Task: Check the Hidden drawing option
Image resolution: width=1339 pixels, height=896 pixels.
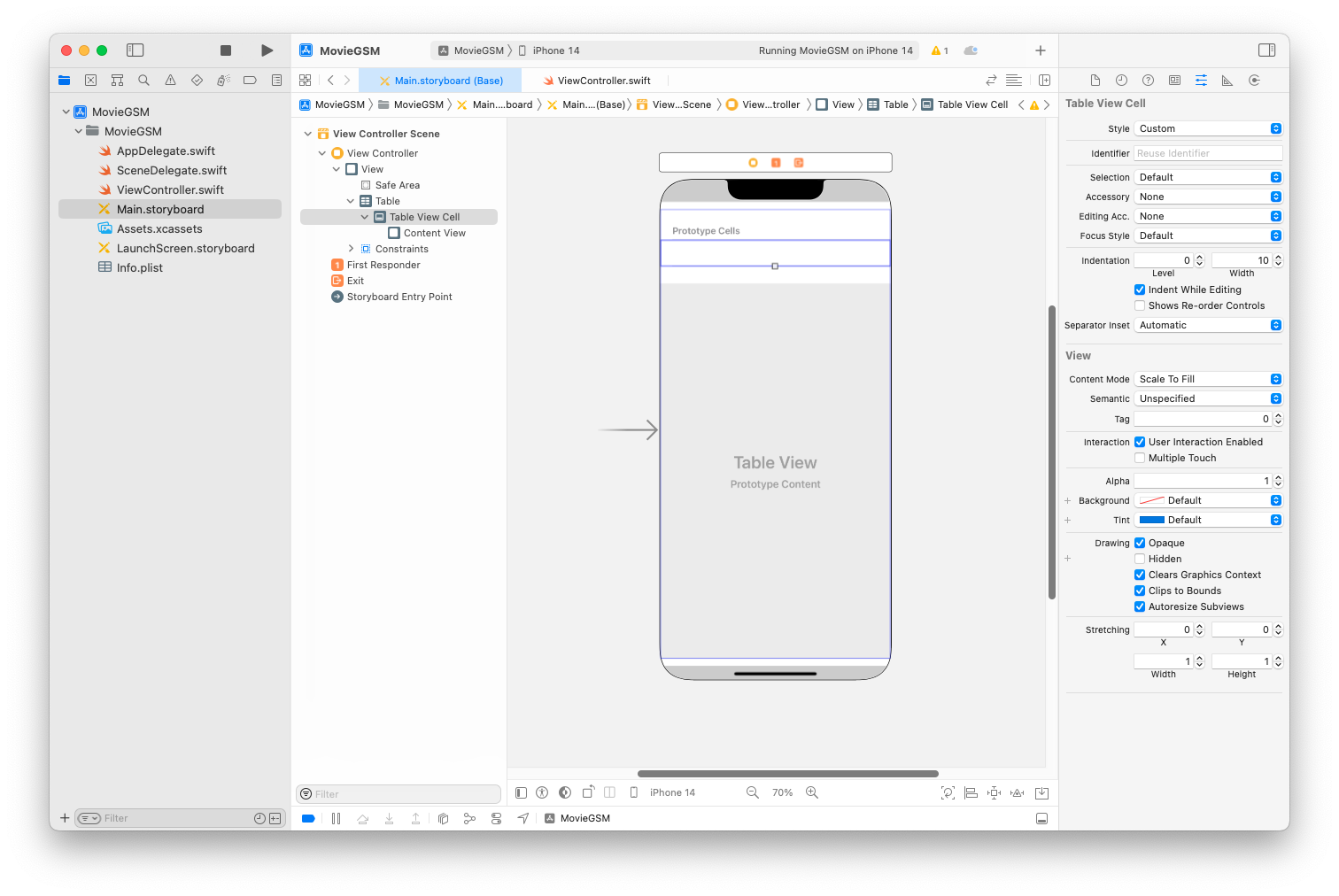Action: coord(1140,559)
